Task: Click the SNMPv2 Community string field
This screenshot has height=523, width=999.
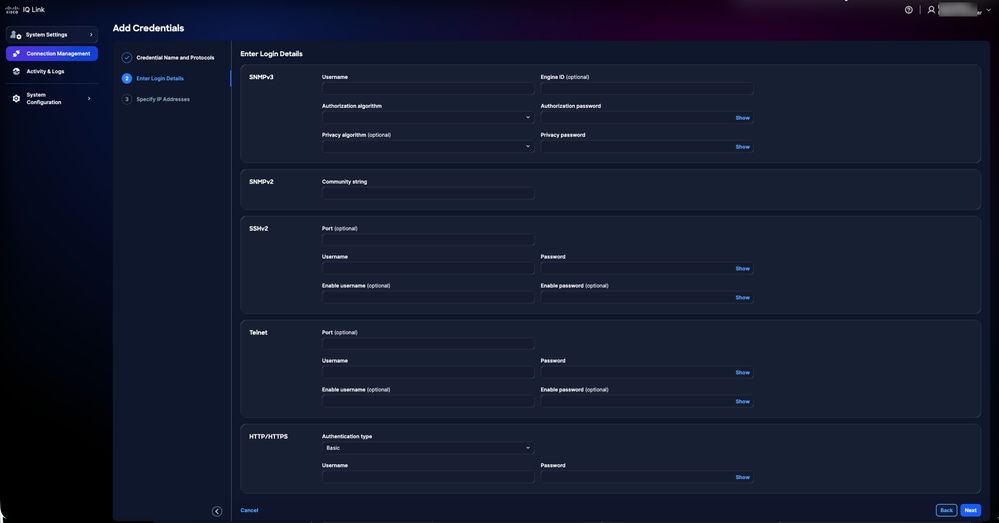Action: point(428,193)
